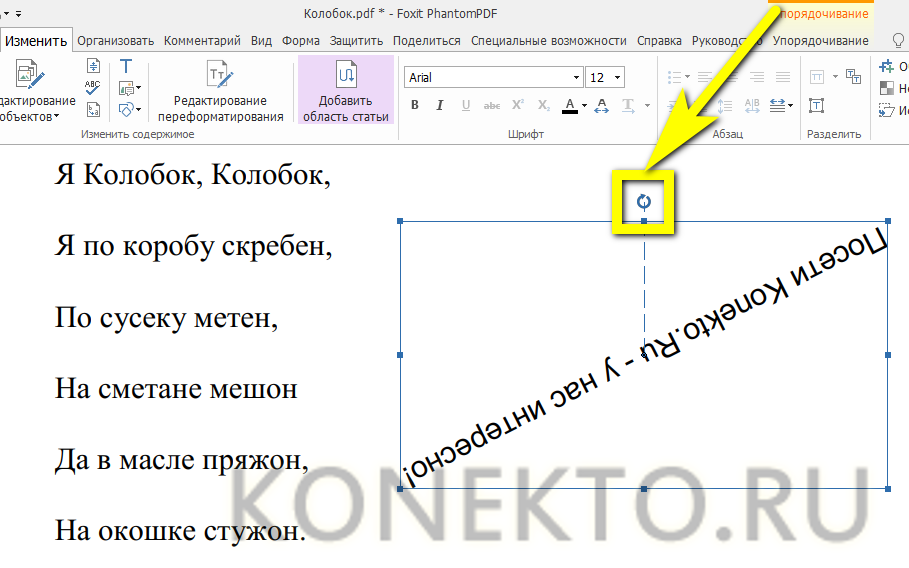Expand the font color dropdown arrow
909x568 pixels.
[x=584, y=106]
